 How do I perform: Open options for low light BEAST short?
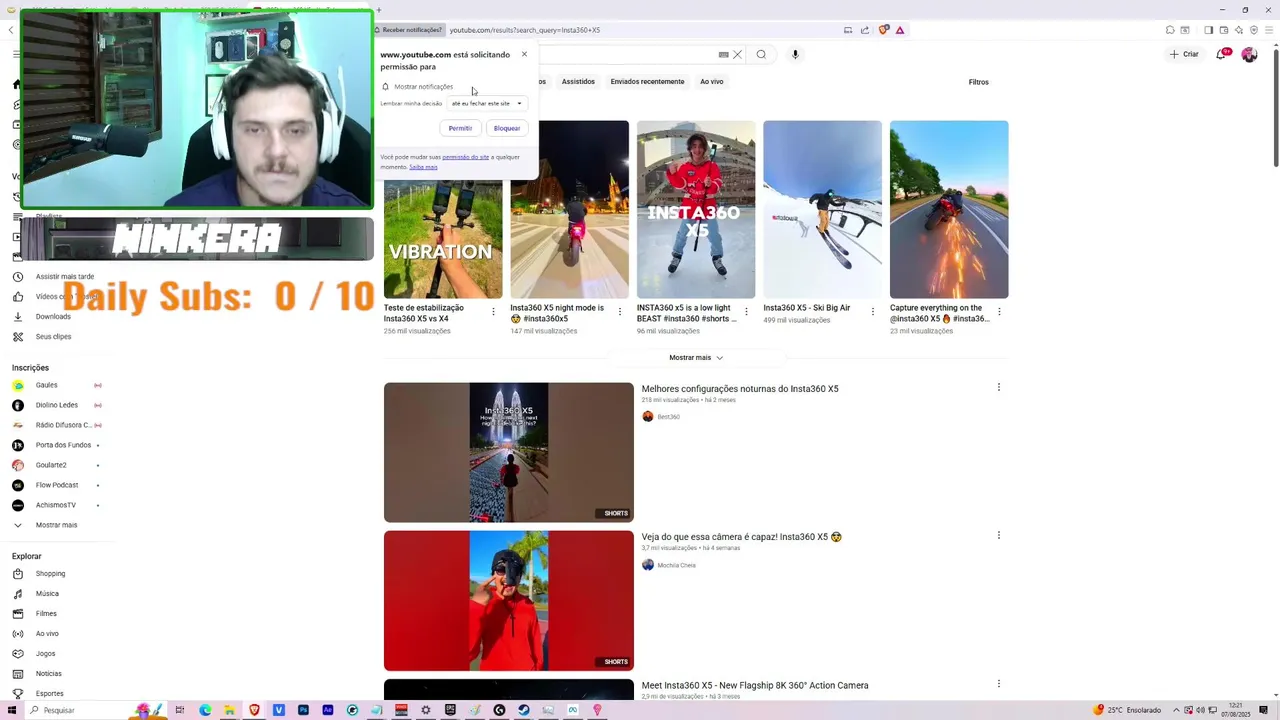click(746, 312)
